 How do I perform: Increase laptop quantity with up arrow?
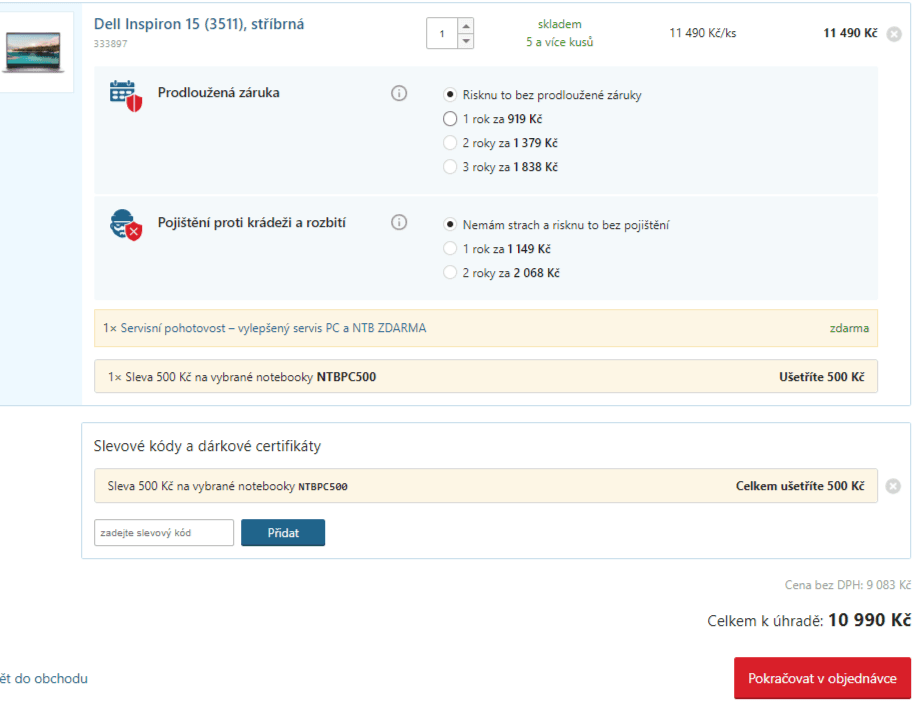(x=466, y=26)
